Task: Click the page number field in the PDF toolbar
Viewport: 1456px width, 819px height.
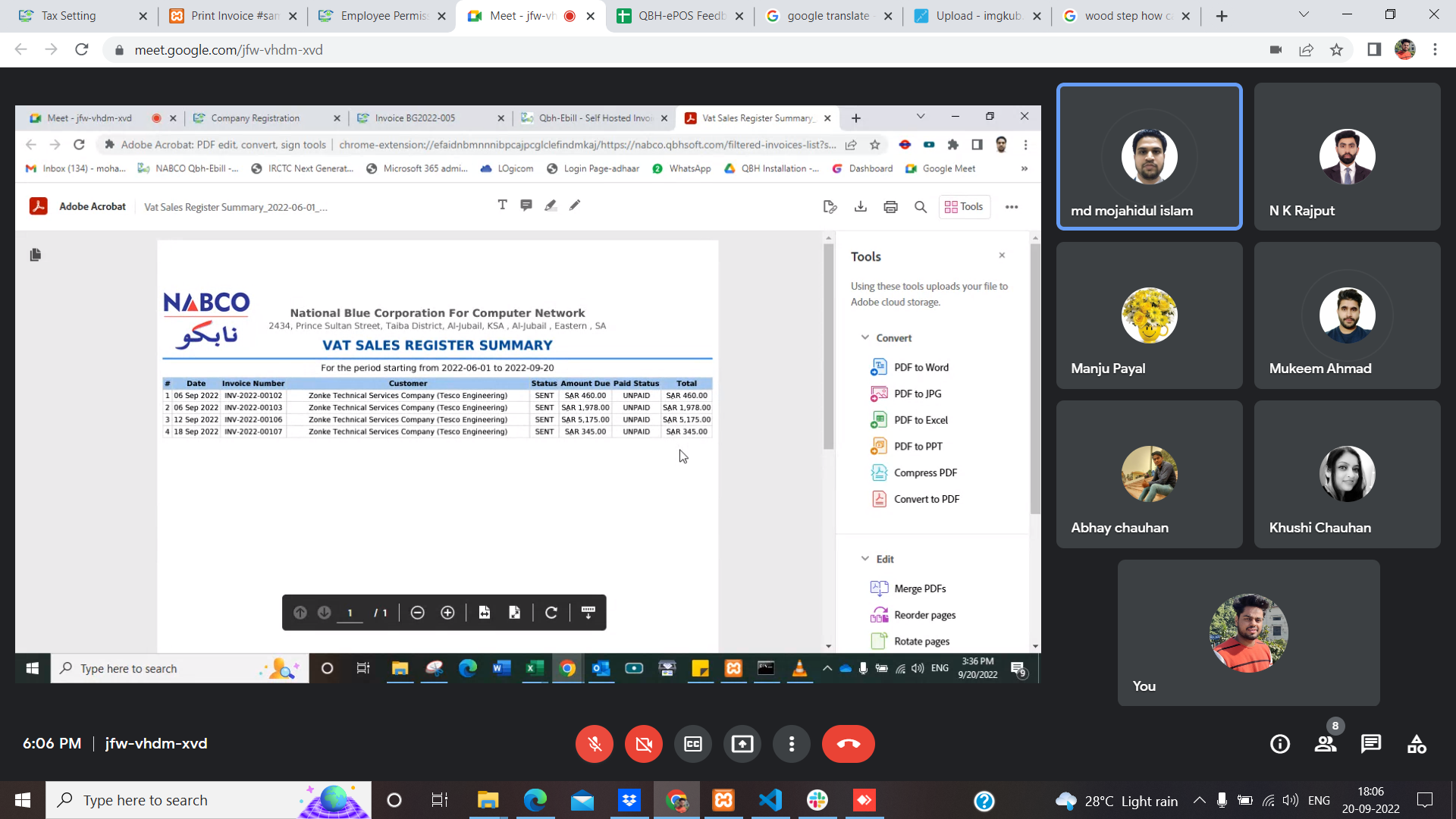Action: click(x=350, y=613)
